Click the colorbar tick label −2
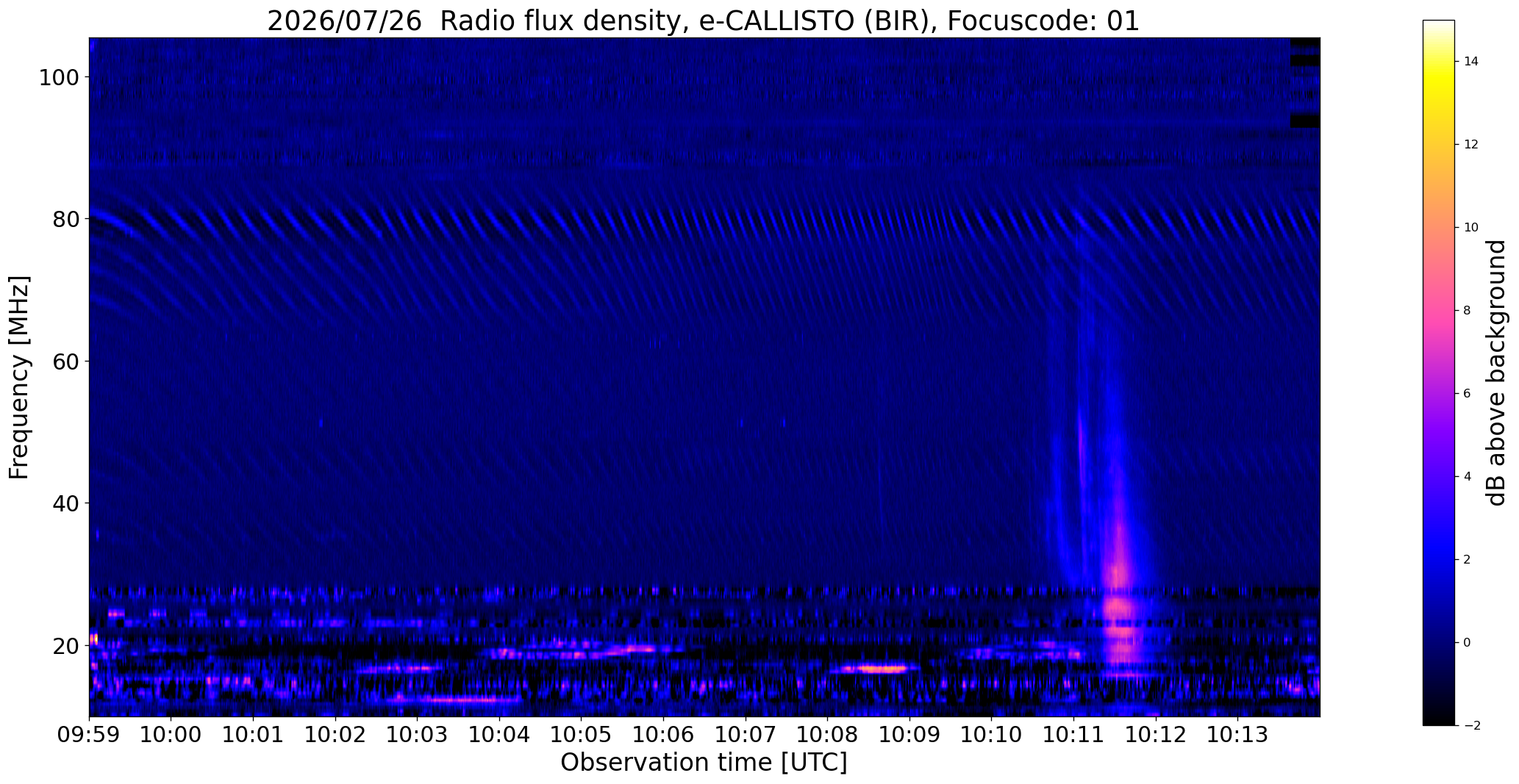The image size is (1519, 784). (1470, 725)
